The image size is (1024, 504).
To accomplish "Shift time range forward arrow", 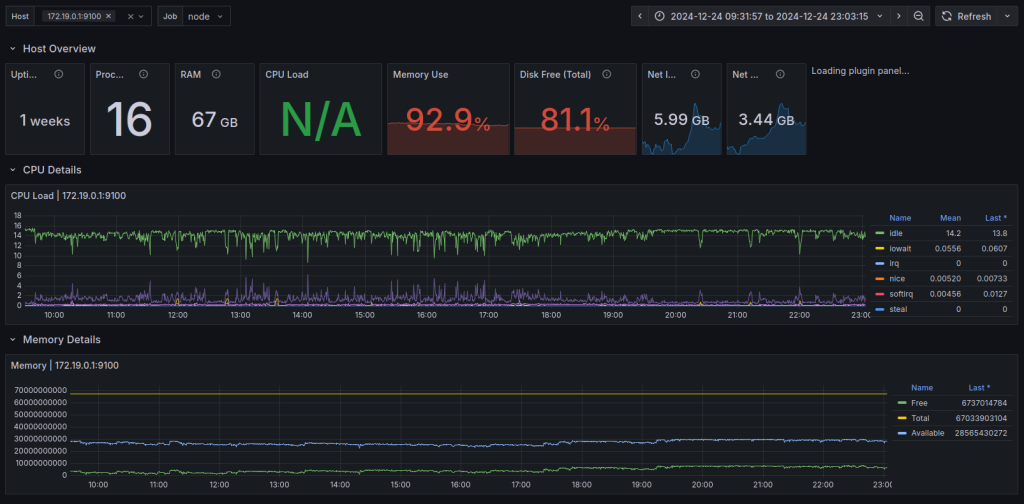I will (x=899, y=16).
